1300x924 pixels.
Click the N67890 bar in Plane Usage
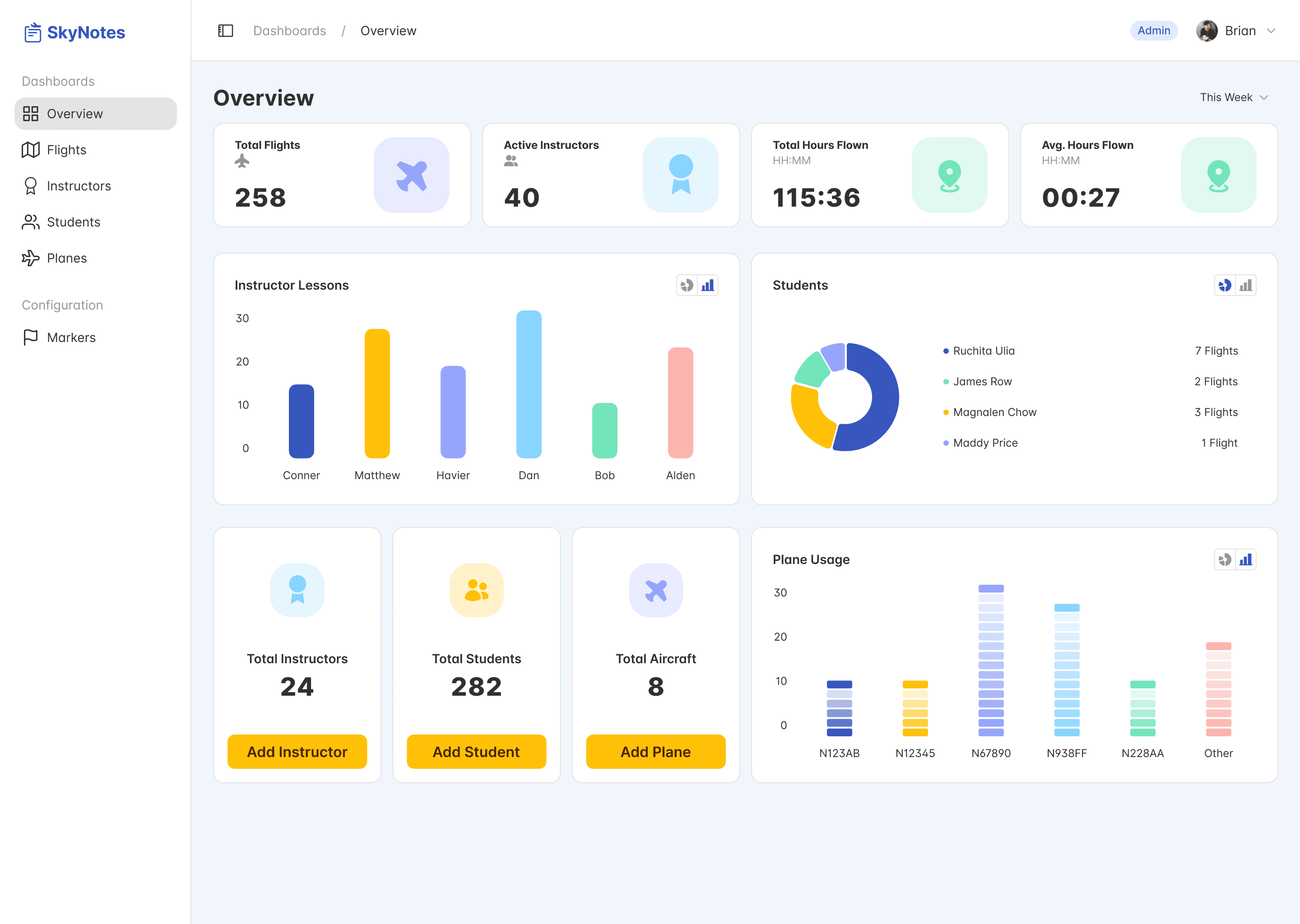(x=991, y=661)
